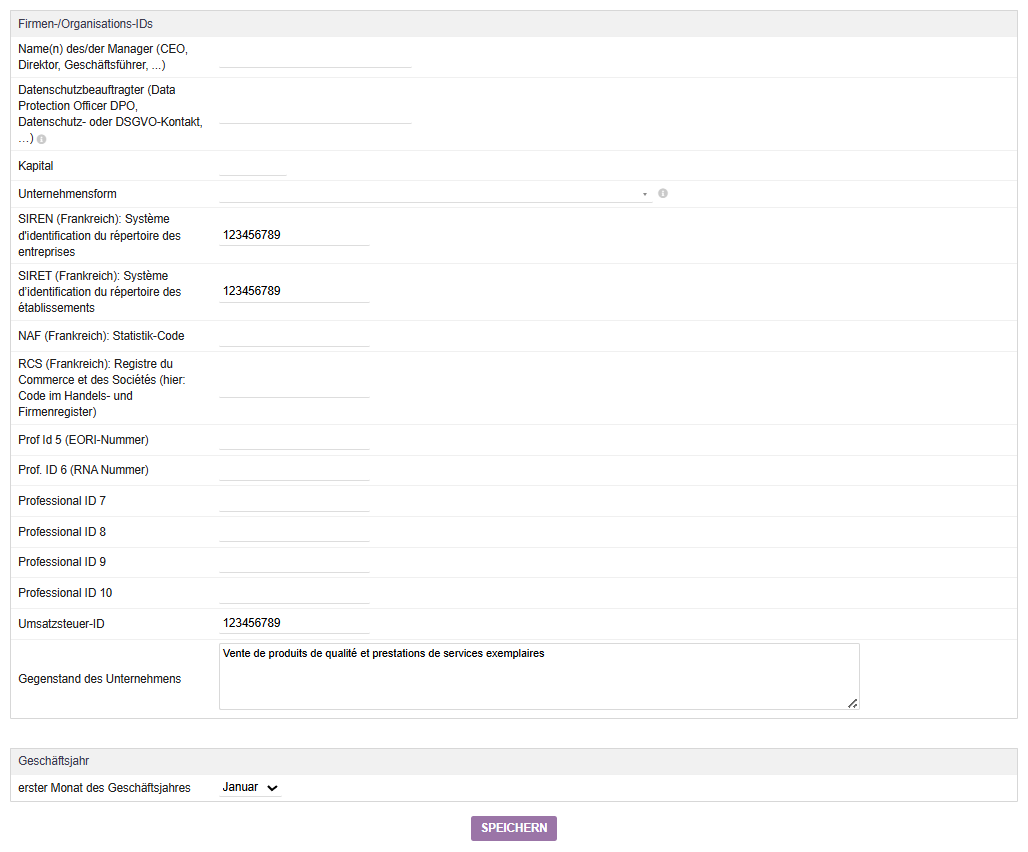Image resolution: width=1028 pixels, height=852 pixels.
Task: Click the manager name (CEO) input field
Action: [315, 57]
